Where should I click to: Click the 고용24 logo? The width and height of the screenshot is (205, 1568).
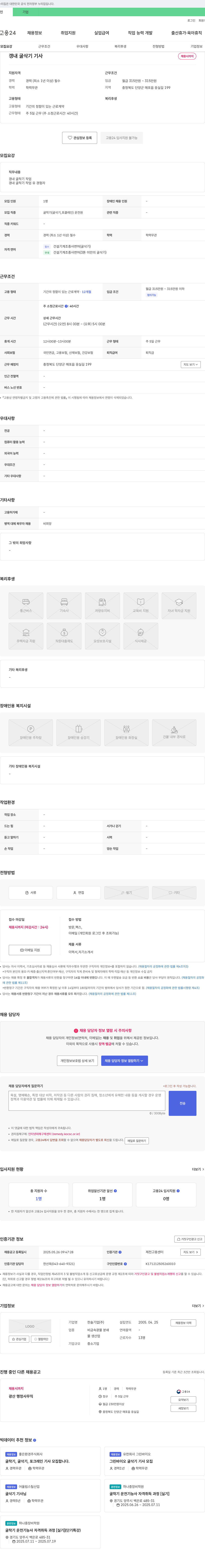click(x=8, y=33)
